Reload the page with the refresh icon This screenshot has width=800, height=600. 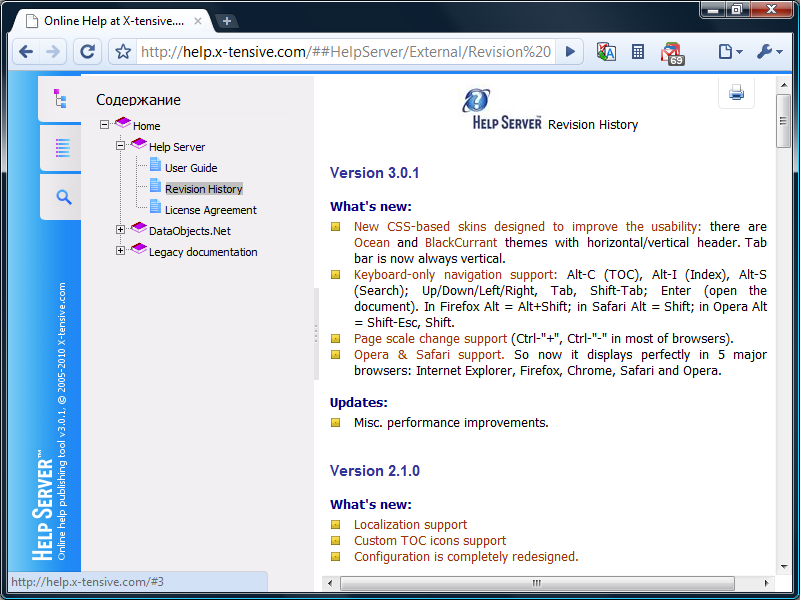point(88,52)
